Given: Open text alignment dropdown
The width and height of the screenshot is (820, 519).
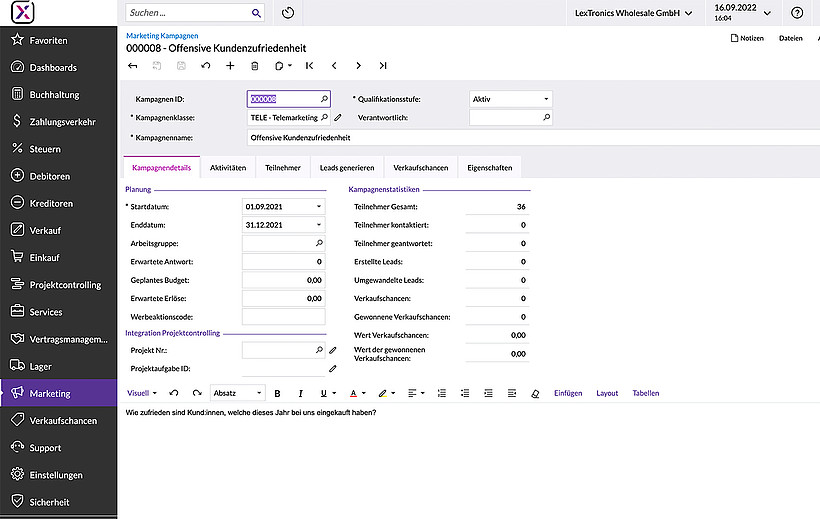Looking at the screenshot, I should (416, 393).
